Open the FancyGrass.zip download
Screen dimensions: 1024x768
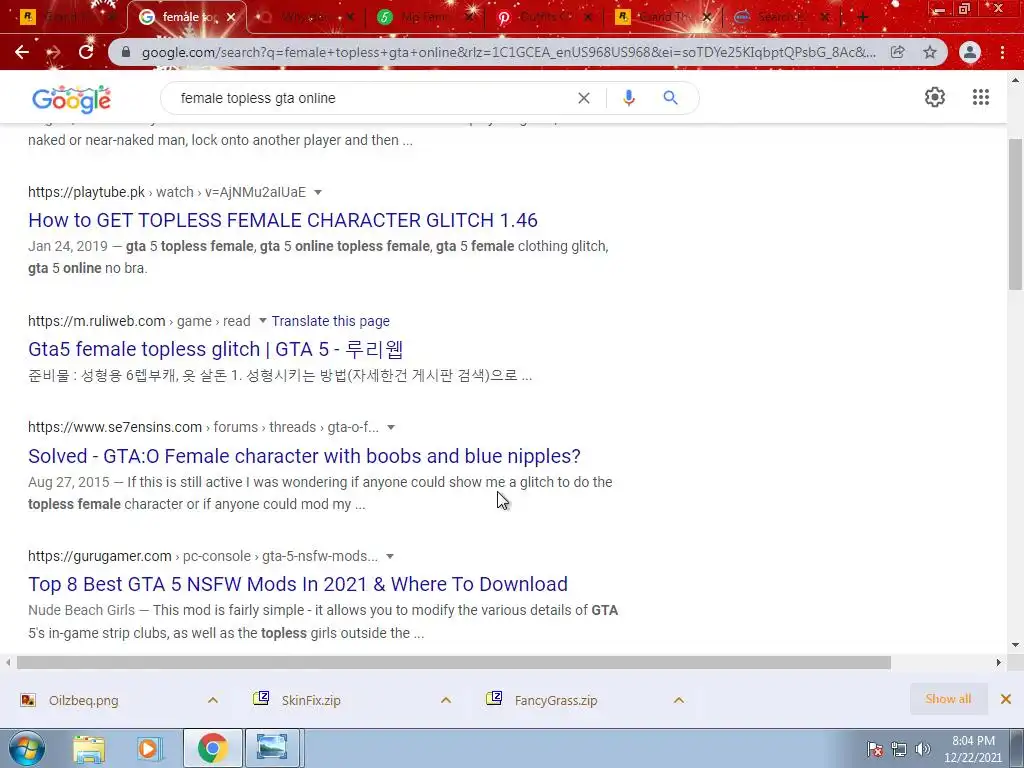pyautogui.click(x=556, y=701)
